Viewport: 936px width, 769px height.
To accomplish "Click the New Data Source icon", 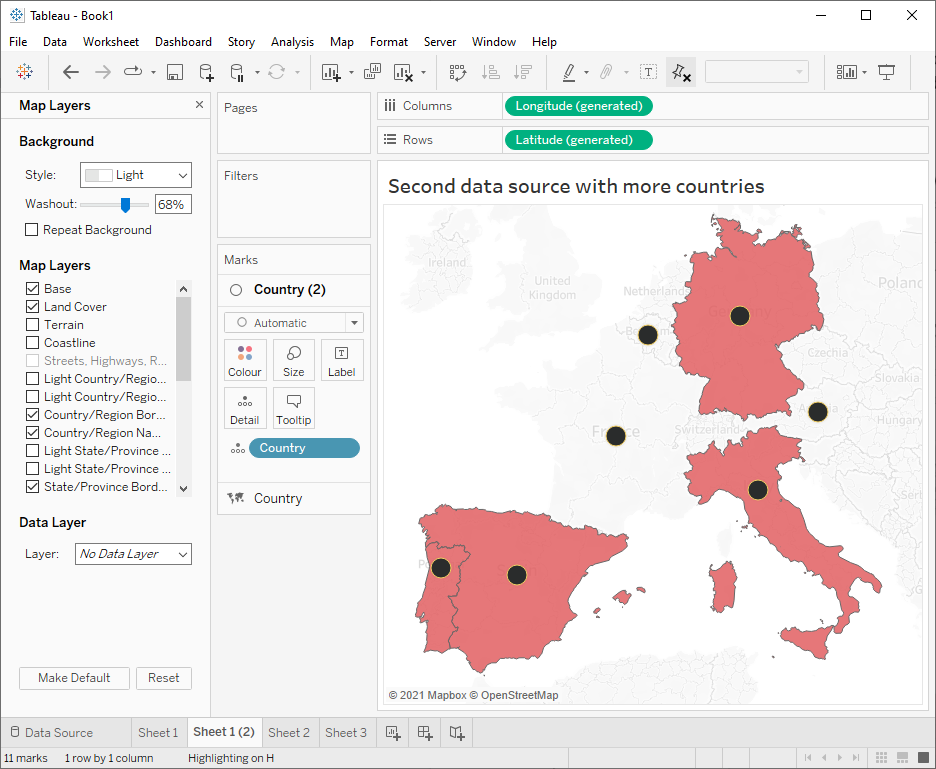I will pyautogui.click(x=206, y=72).
